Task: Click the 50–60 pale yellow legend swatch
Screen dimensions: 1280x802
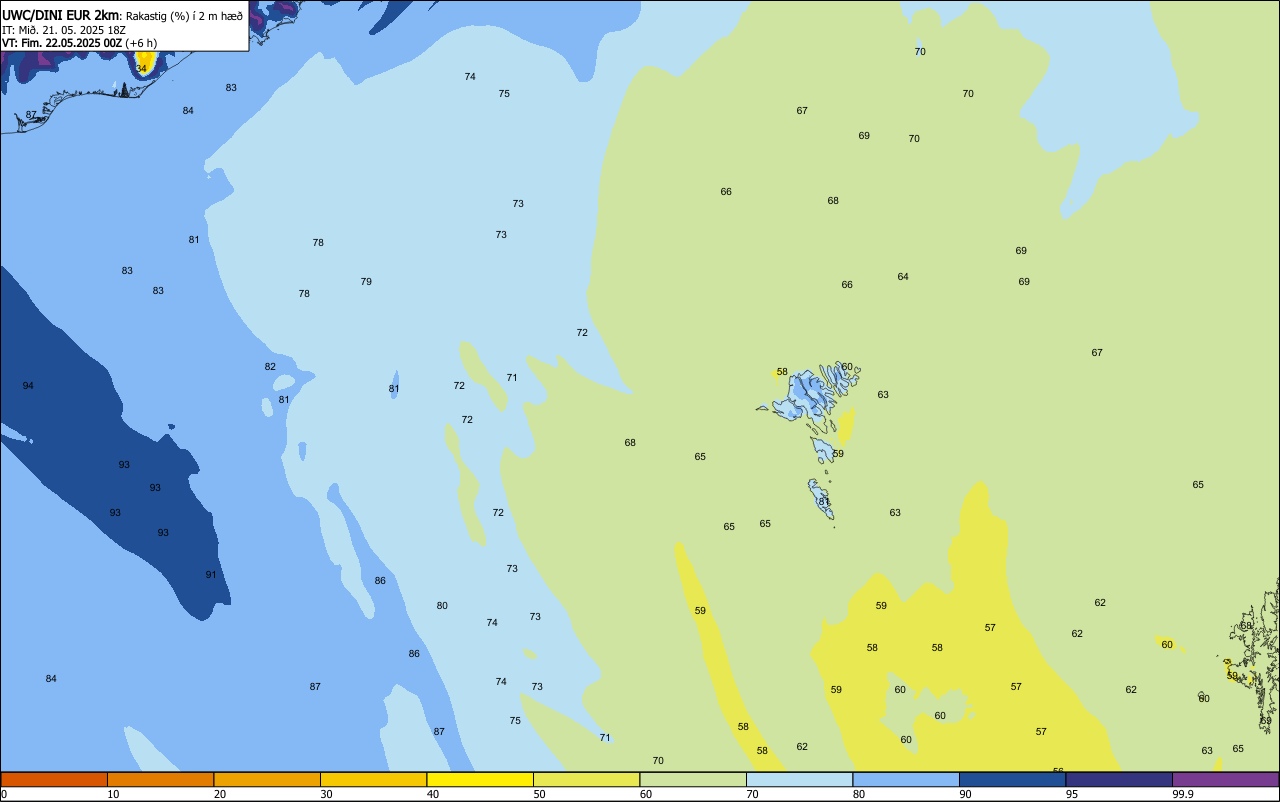Action: [586, 779]
